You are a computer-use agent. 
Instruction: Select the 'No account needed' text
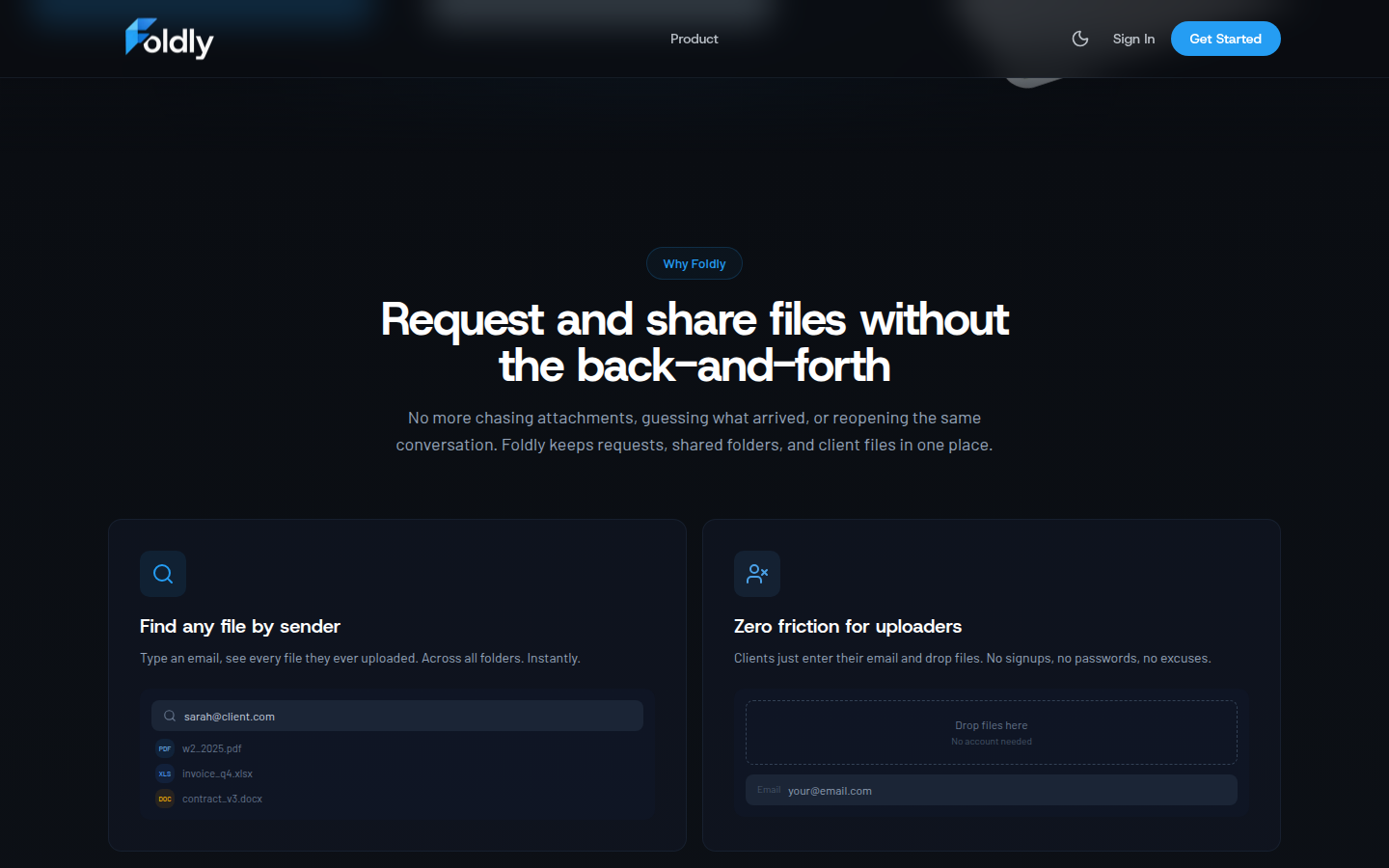(992, 742)
